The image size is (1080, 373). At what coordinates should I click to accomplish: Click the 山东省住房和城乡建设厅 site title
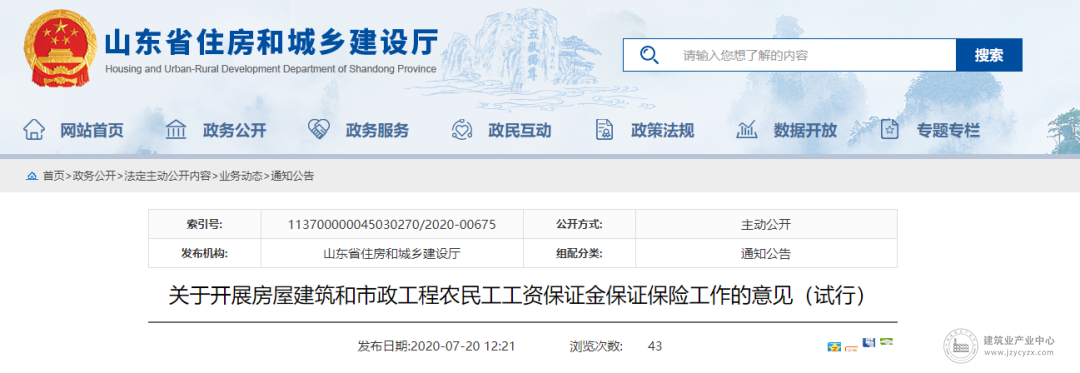click(x=271, y=43)
